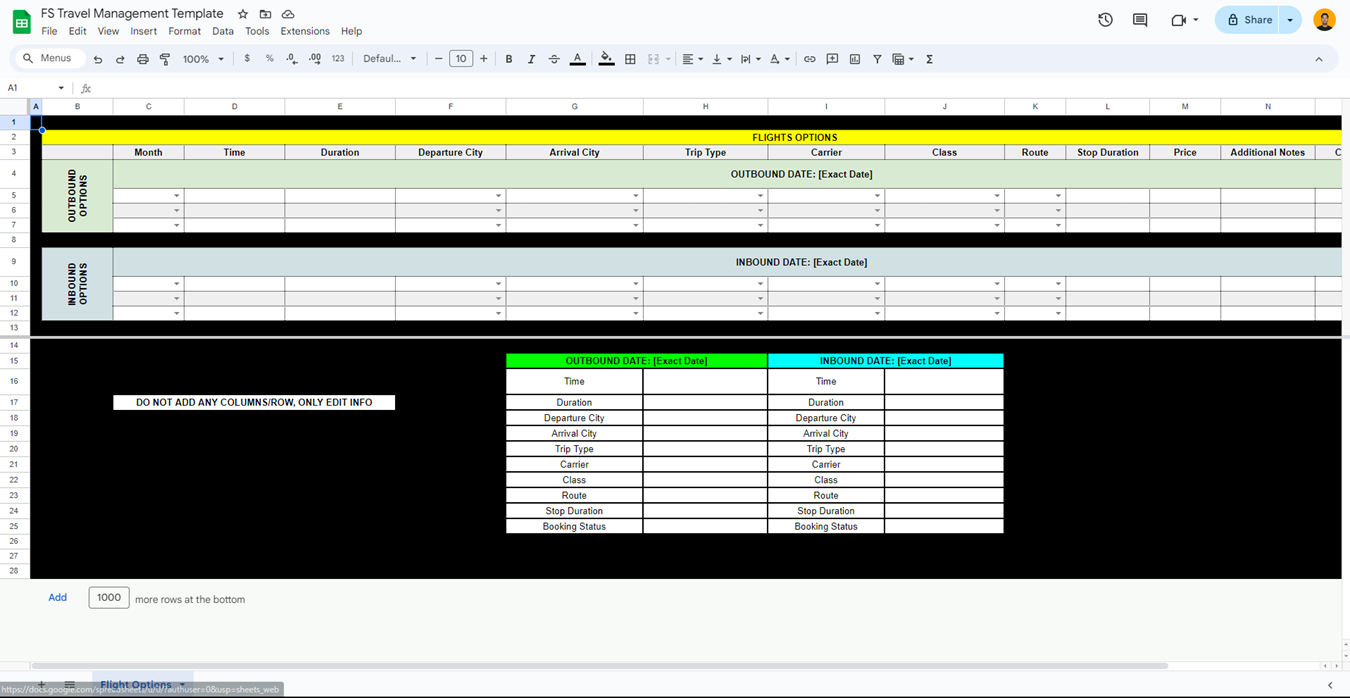Select column header G
The height and width of the screenshot is (698, 1350).
574,106
